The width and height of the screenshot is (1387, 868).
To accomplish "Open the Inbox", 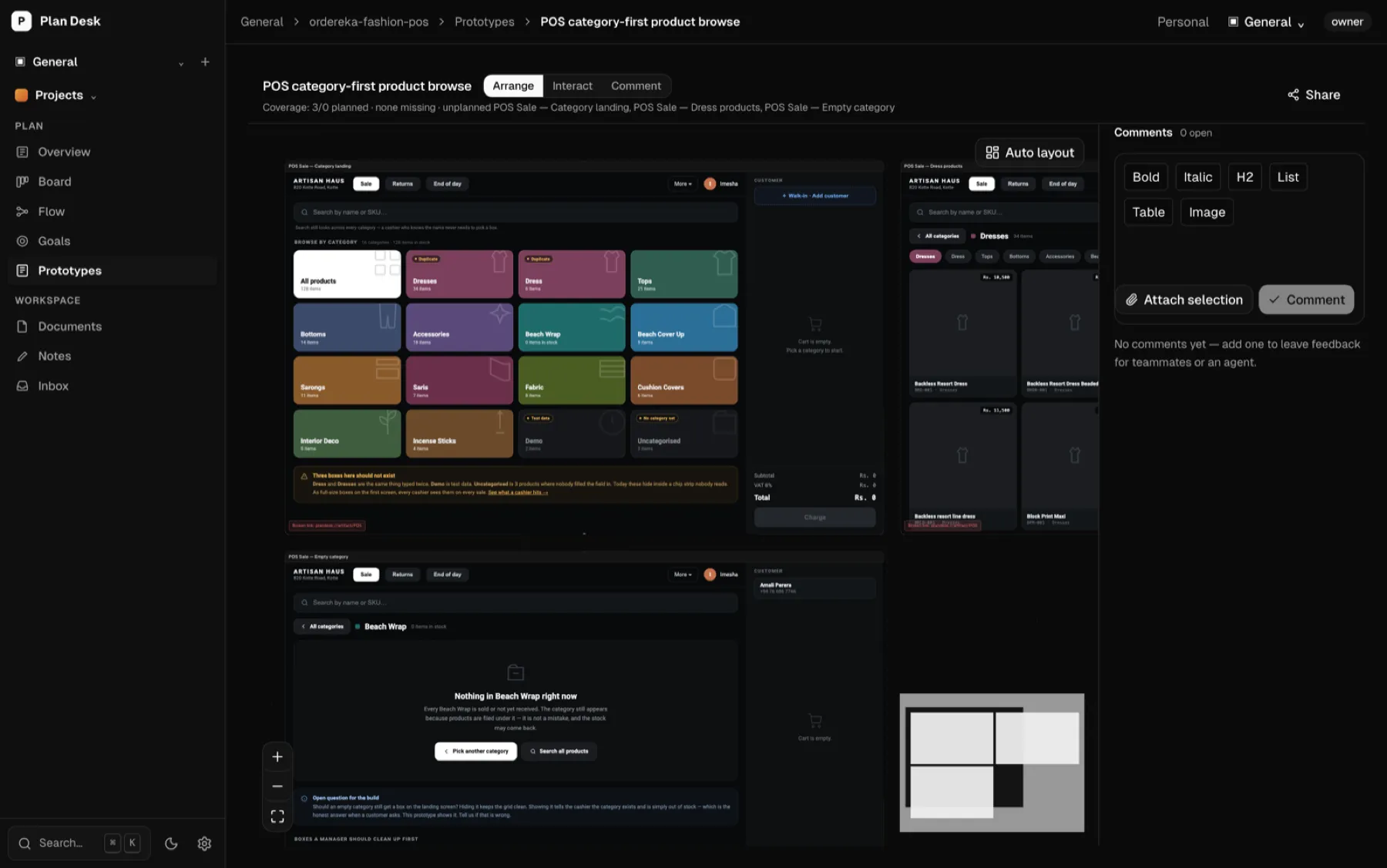I will click(113, 386).
